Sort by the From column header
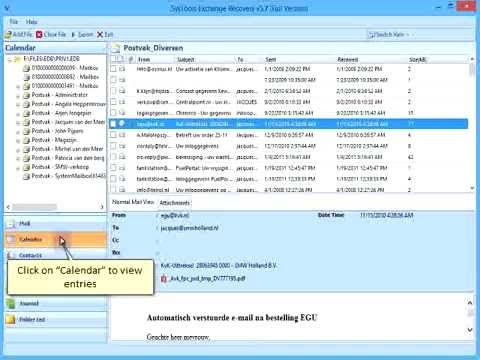The height and width of the screenshot is (360, 480). click(x=144, y=59)
